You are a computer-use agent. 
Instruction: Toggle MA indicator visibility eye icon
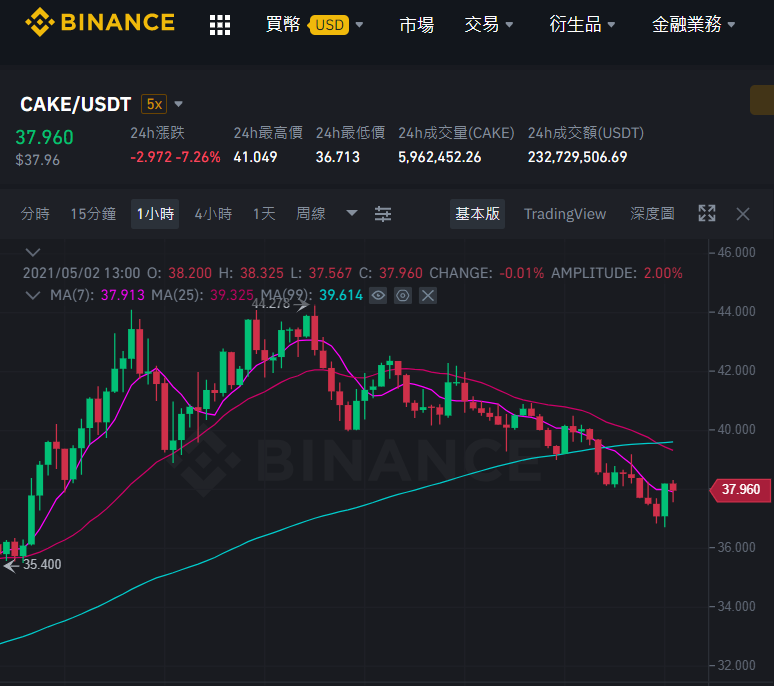378,296
